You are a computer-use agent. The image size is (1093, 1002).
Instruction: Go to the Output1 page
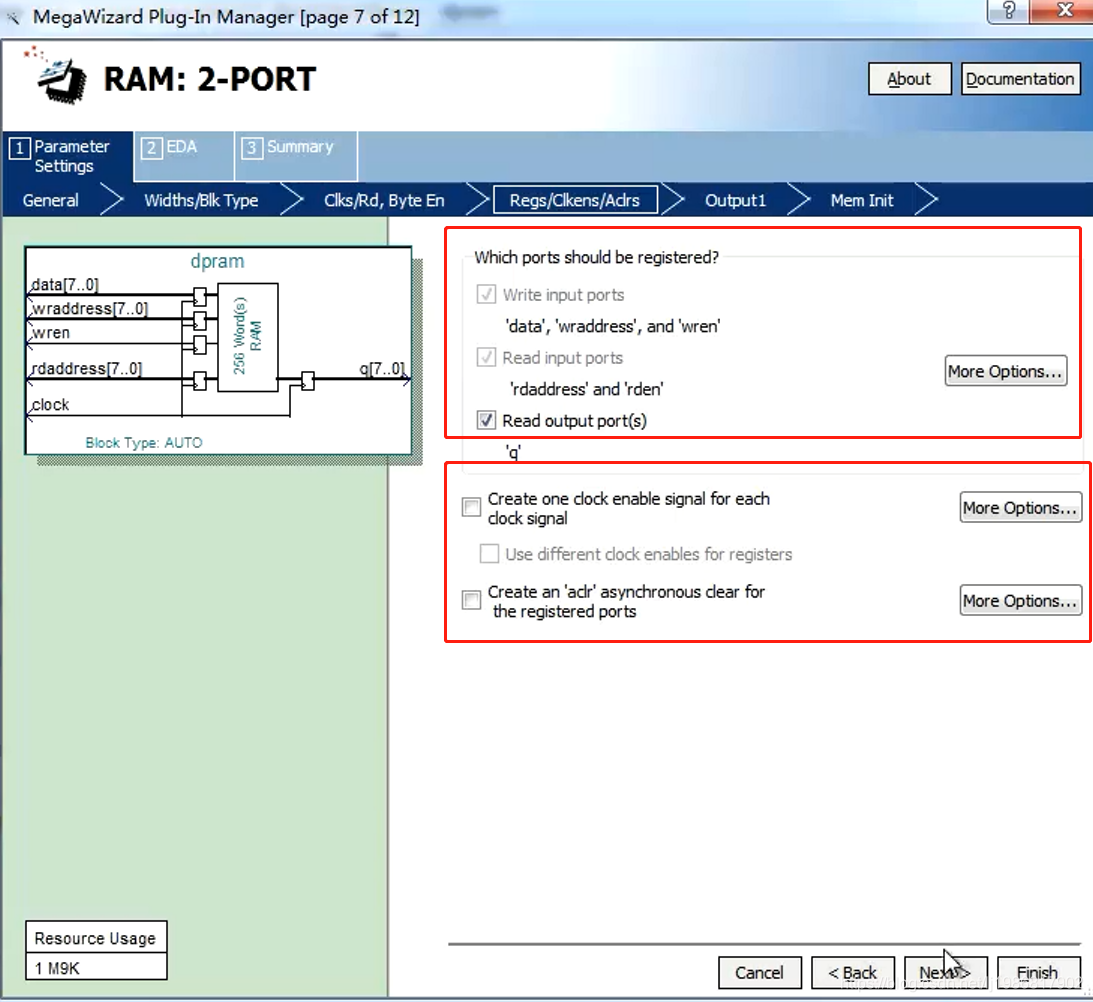coord(735,201)
